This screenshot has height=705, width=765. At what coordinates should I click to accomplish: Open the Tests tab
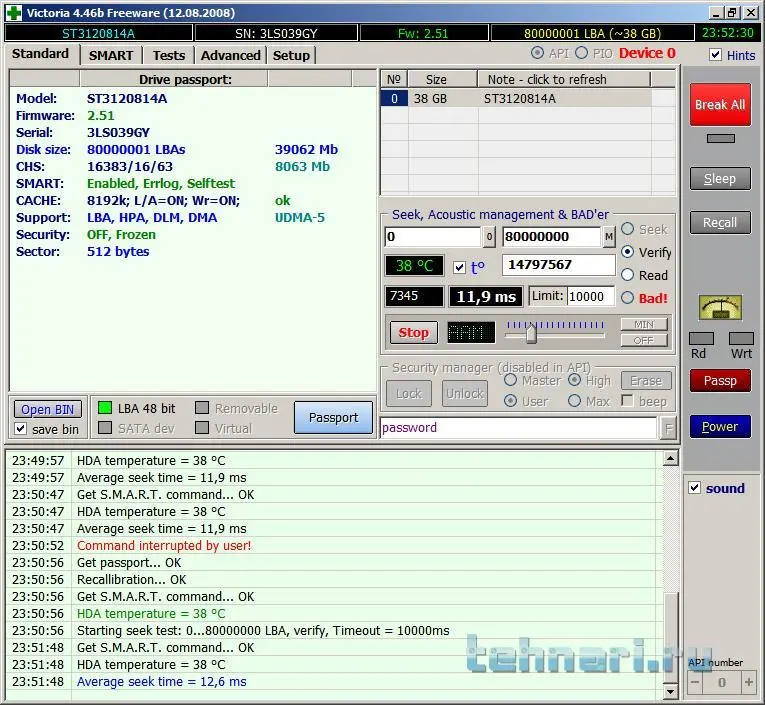(168, 55)
